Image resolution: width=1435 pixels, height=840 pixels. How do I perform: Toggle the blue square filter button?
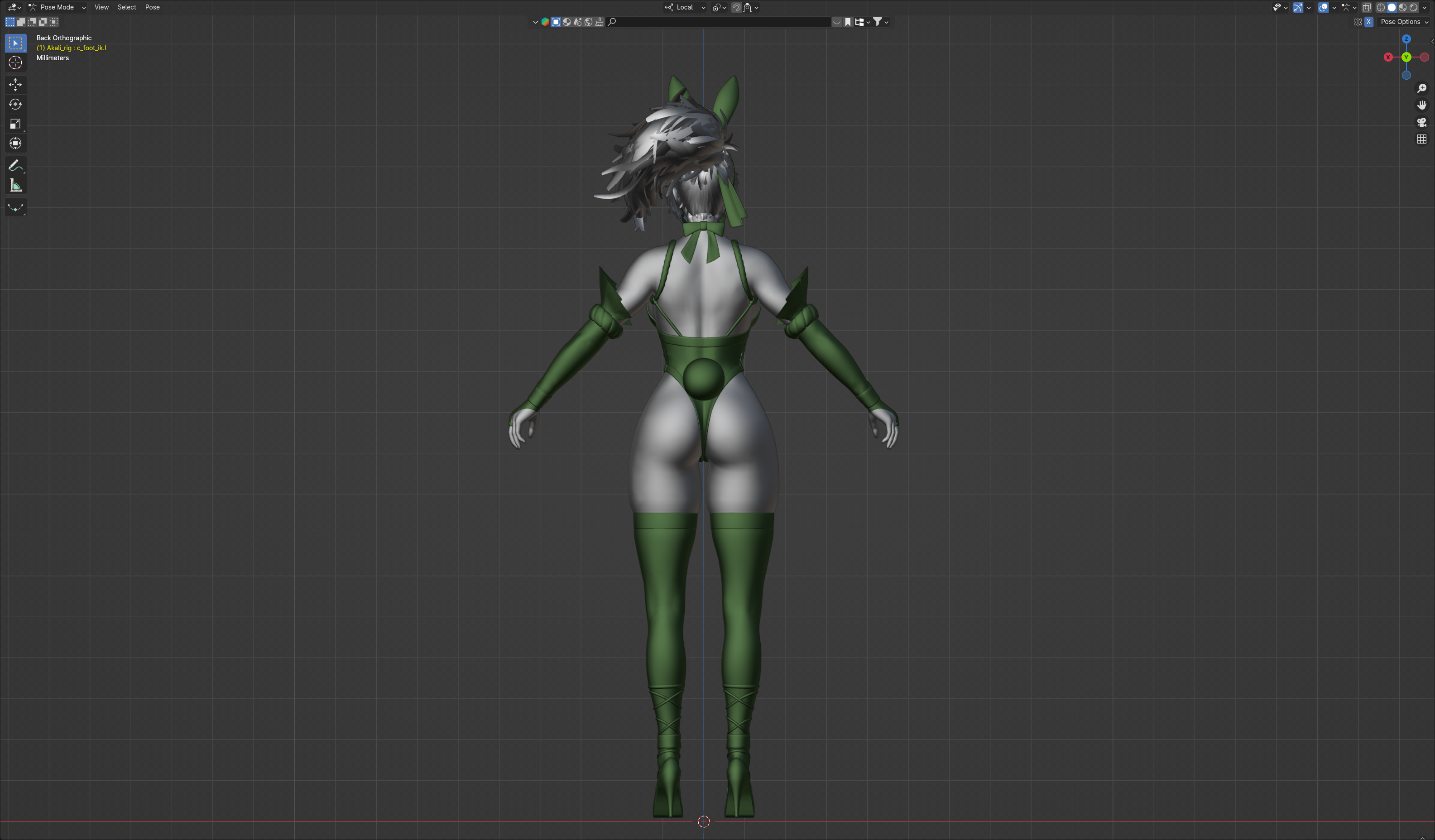pyautogui.click(x=556, y=22)
